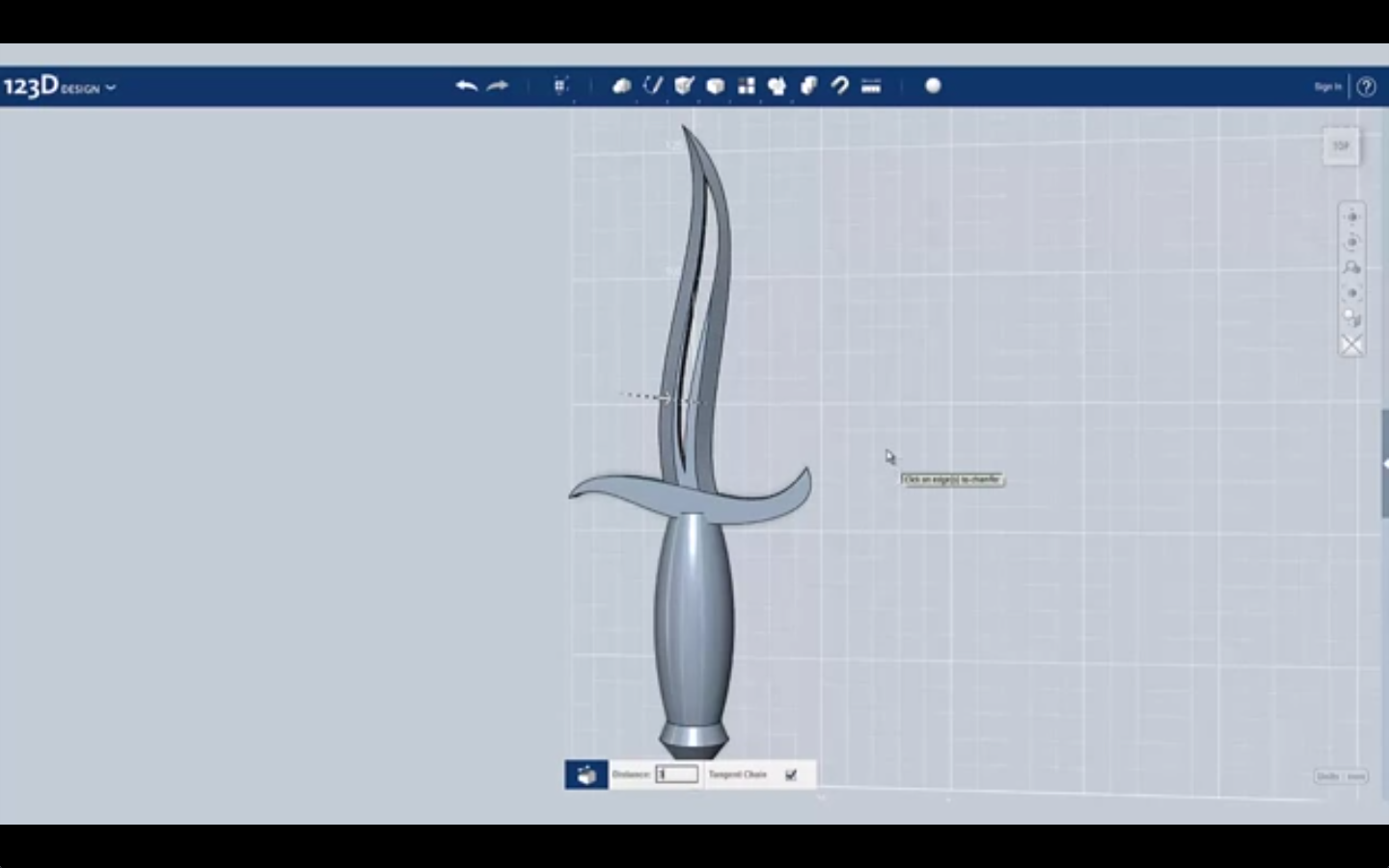
Task: Click the Undo arrow
Action: [467, 86]
